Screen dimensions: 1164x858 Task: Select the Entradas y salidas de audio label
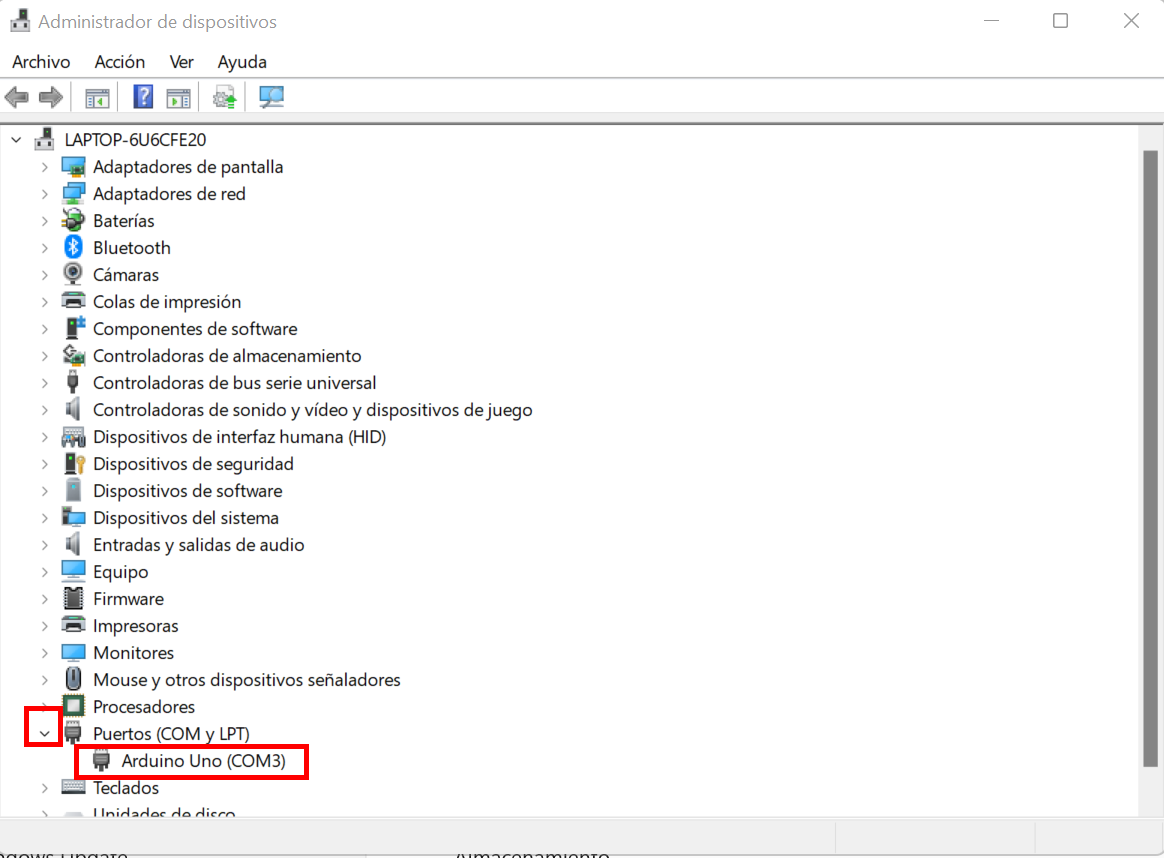click(x=198, y=545)
